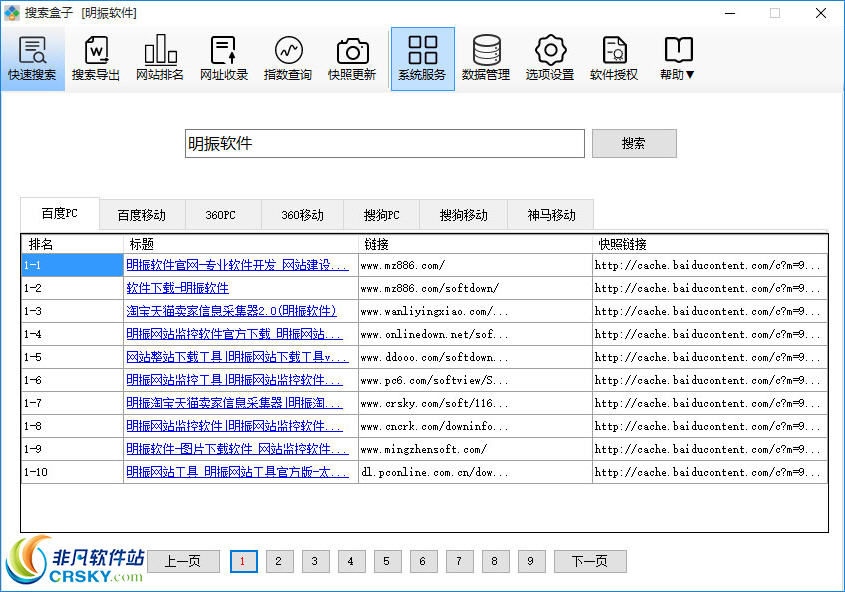This screenshot has width=845, height=592.
Task: Open link 明振淘宝天猫卖家信息采集器
Action: pyautogui.click(x=234, y=403)
